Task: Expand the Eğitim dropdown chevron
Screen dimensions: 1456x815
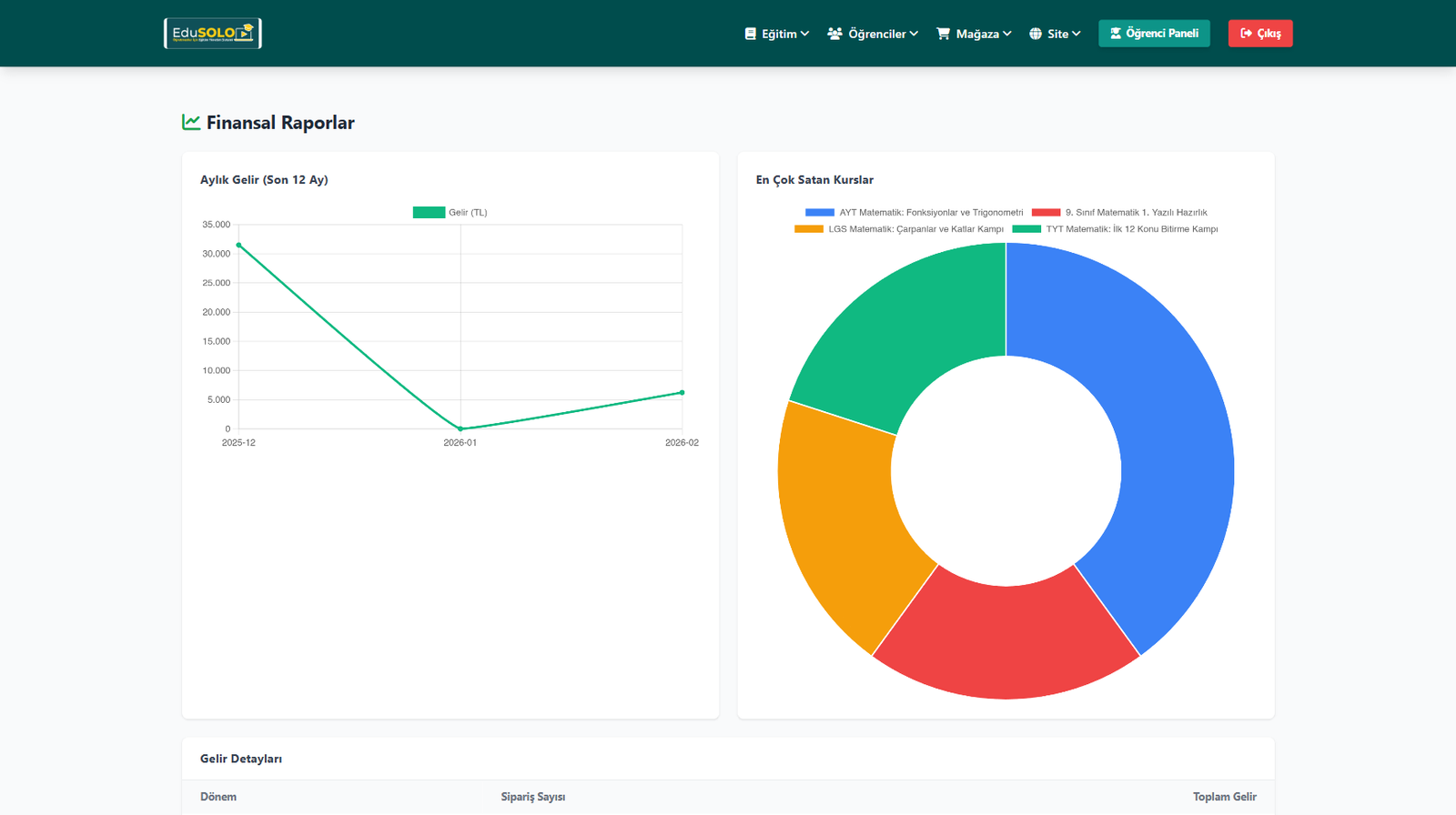Action: point(804,34)
